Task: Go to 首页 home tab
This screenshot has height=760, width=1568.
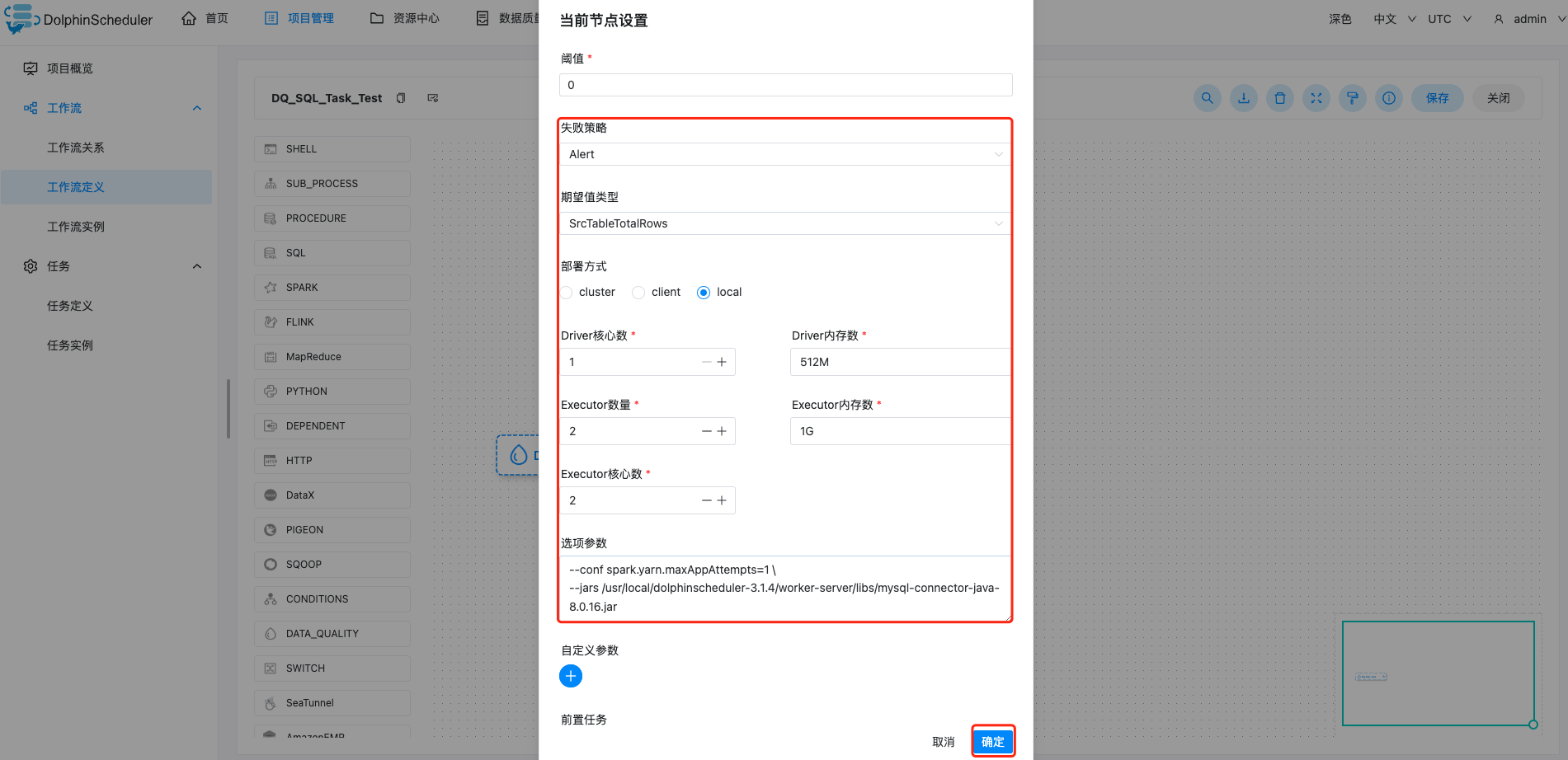Action: (205, 18)
